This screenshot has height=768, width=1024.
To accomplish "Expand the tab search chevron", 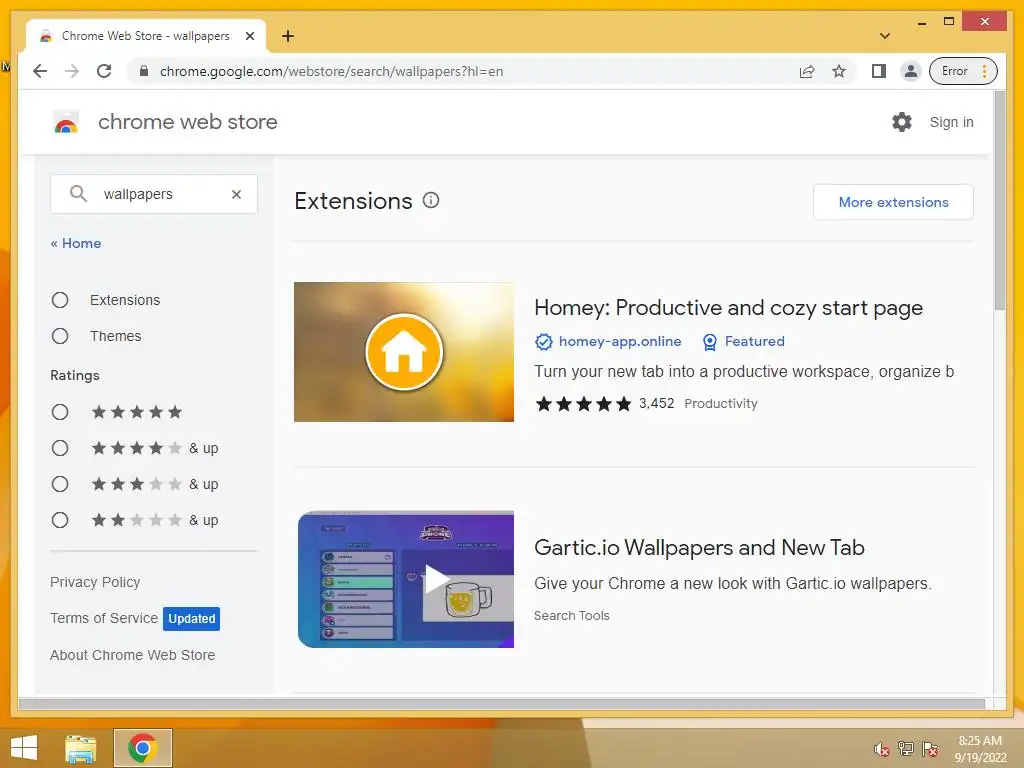I will pyautogui.click(x=885, y=36).
